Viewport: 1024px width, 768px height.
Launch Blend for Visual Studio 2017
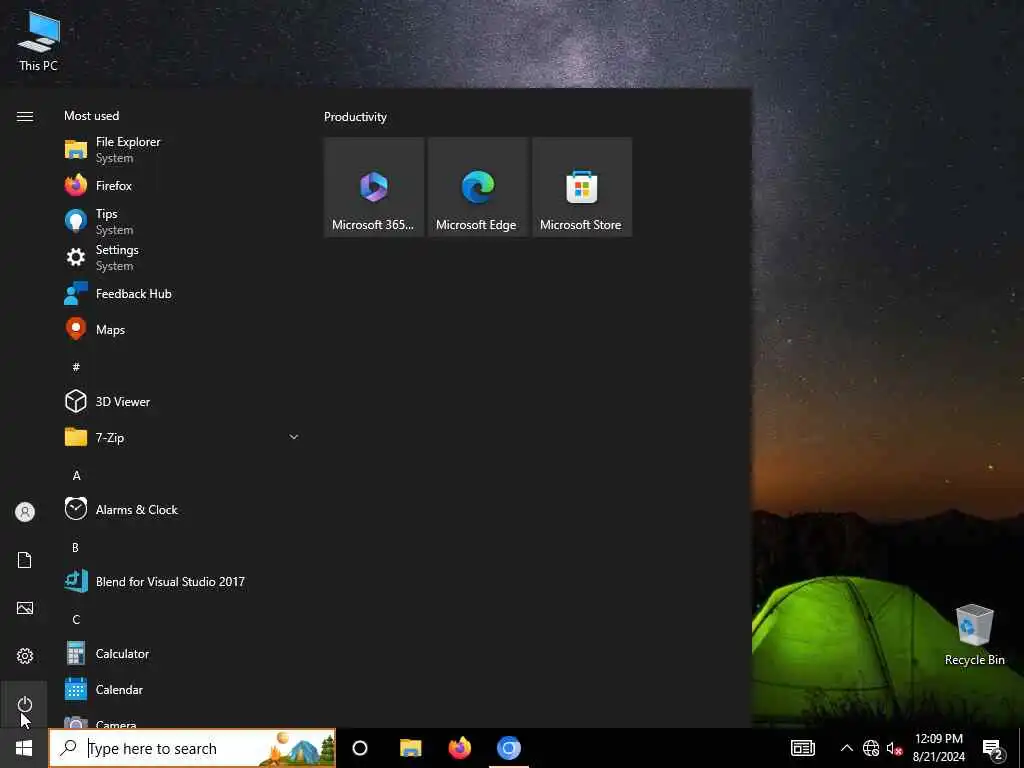[182, 581]
